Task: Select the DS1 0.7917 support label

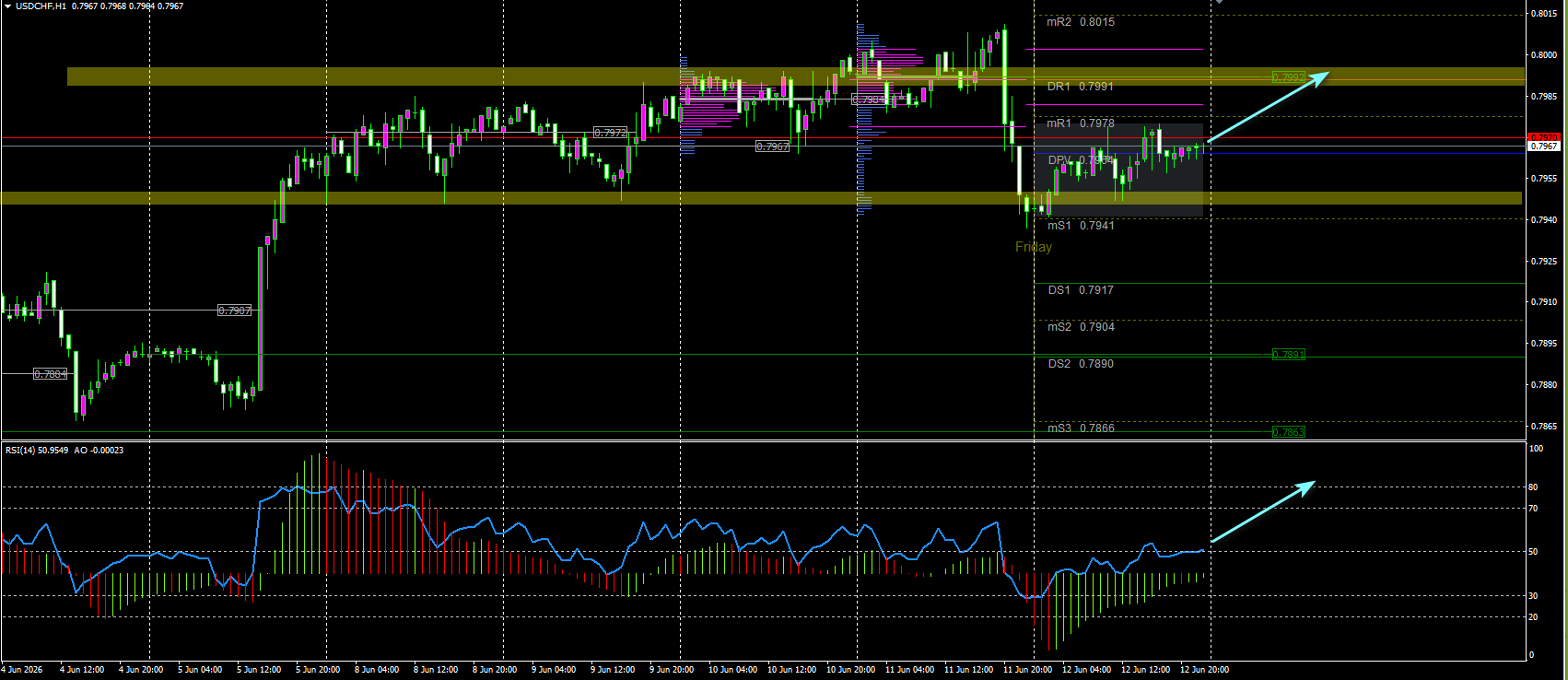Action: click(1081, 290)
